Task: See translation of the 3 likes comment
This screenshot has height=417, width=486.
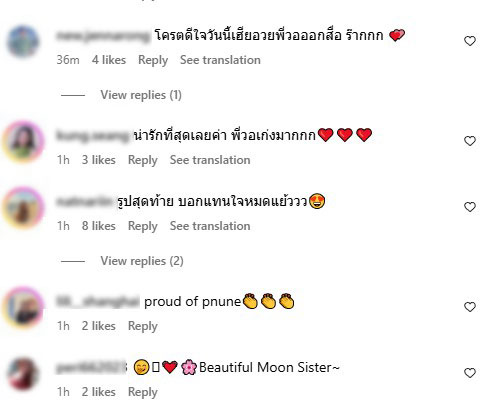Action: pyautogui.click(x=210, y=160)
